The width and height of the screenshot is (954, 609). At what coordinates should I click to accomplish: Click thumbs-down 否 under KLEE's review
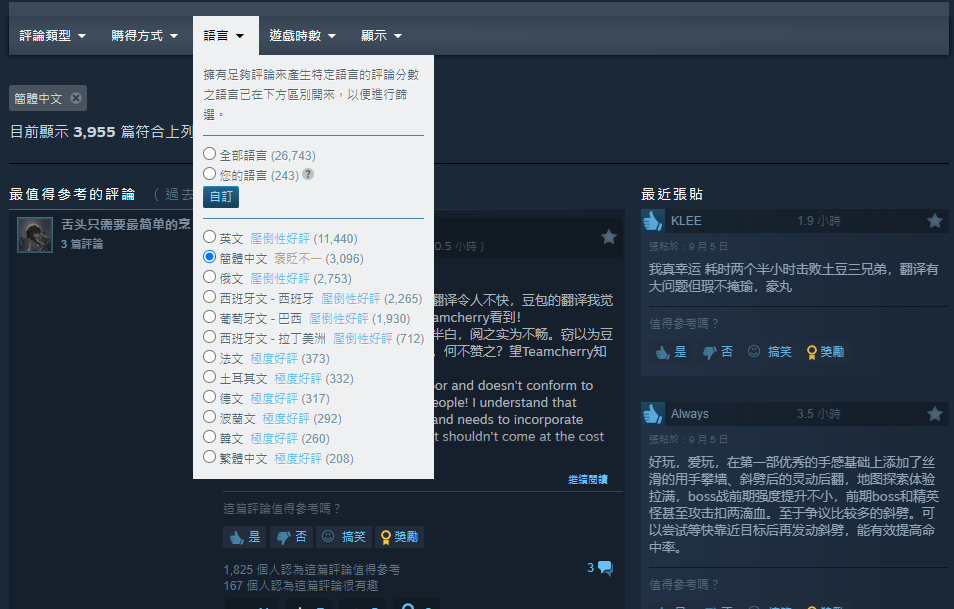tap(718, 352)
